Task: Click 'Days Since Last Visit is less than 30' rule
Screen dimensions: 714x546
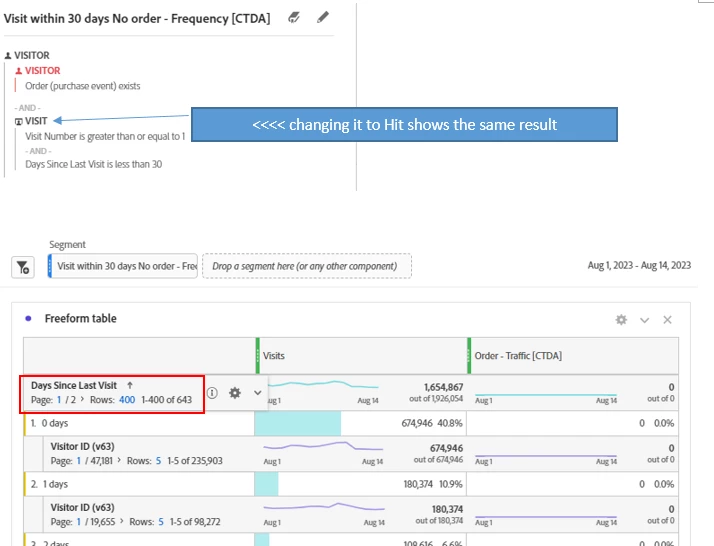Action: point(93,164)
